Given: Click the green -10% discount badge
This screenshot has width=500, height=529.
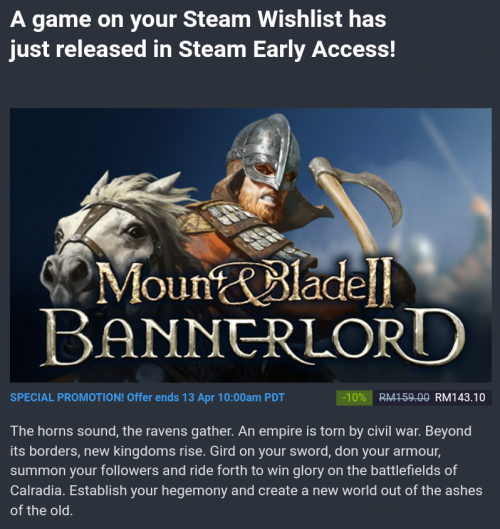Looking at the screenshot, I should 354,398.
